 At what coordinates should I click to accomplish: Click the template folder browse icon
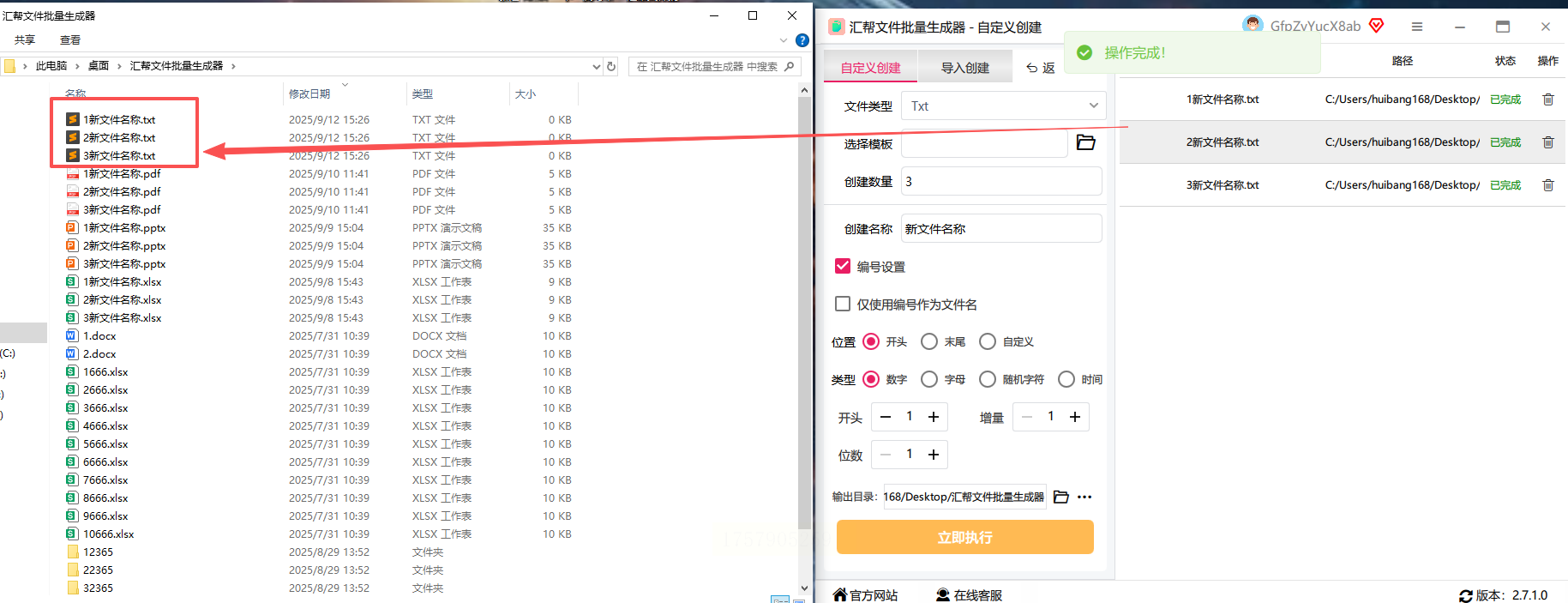pyautogui.click(x=1085, y=142)
